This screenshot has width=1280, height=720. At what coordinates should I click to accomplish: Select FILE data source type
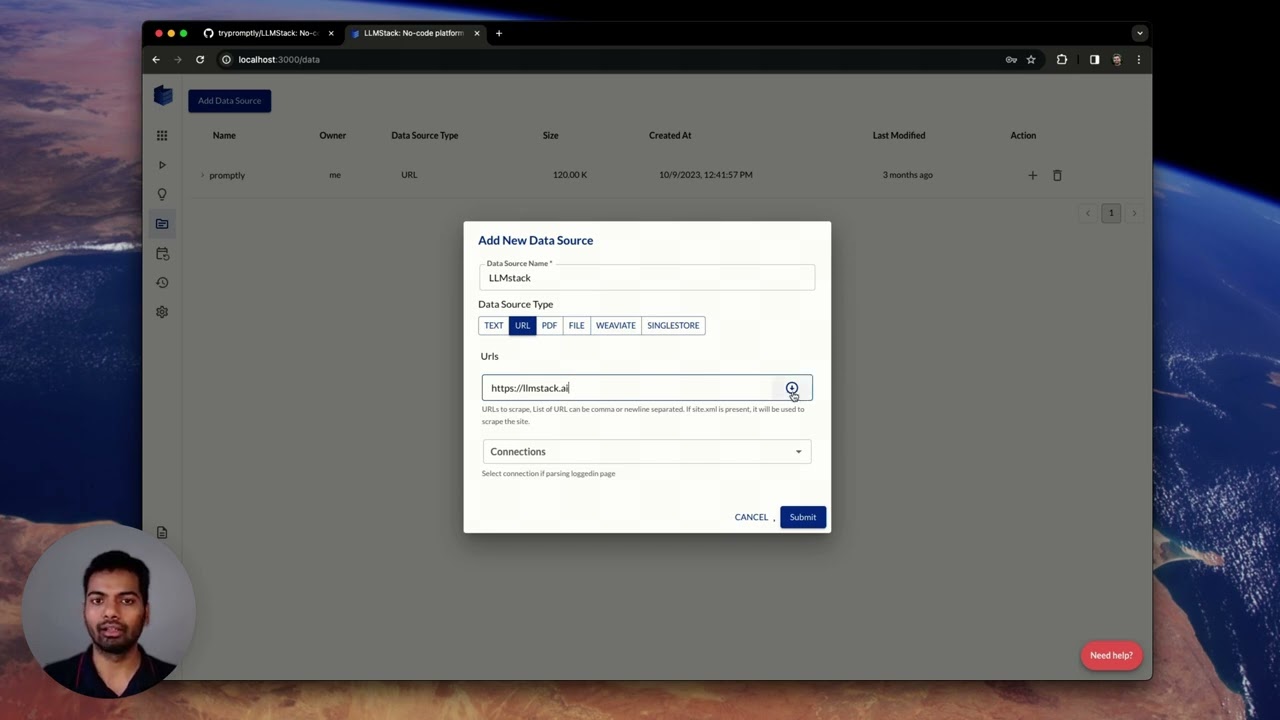click(x=577, y=325)
